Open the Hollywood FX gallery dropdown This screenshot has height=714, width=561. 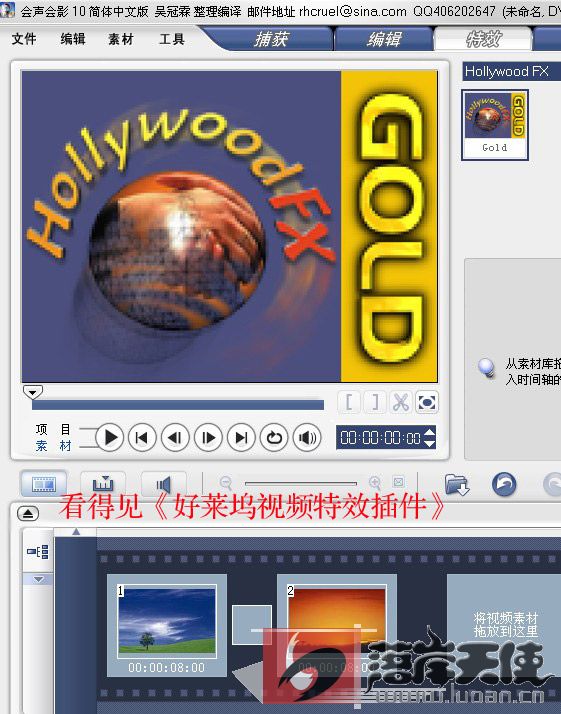pyautogui.click(x=511, y=71)
